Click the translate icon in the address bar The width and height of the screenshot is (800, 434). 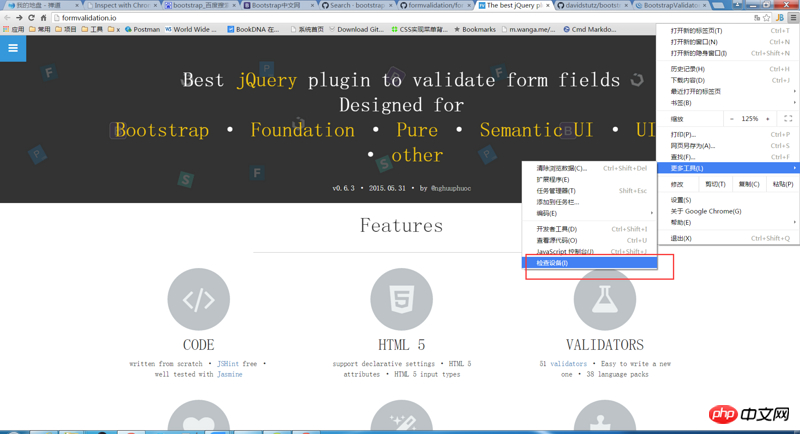(757, 18)
